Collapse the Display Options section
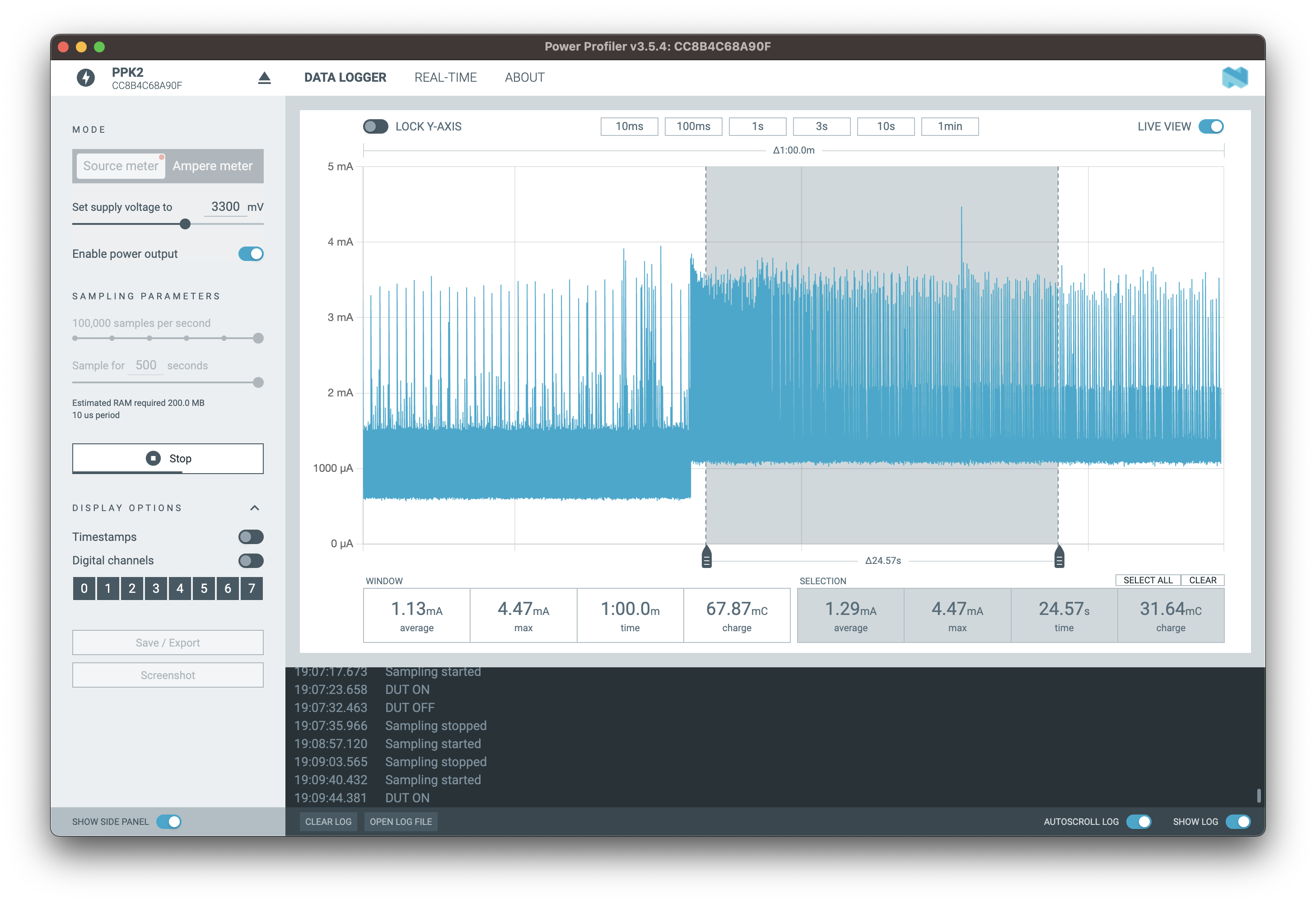 [255, 508]
